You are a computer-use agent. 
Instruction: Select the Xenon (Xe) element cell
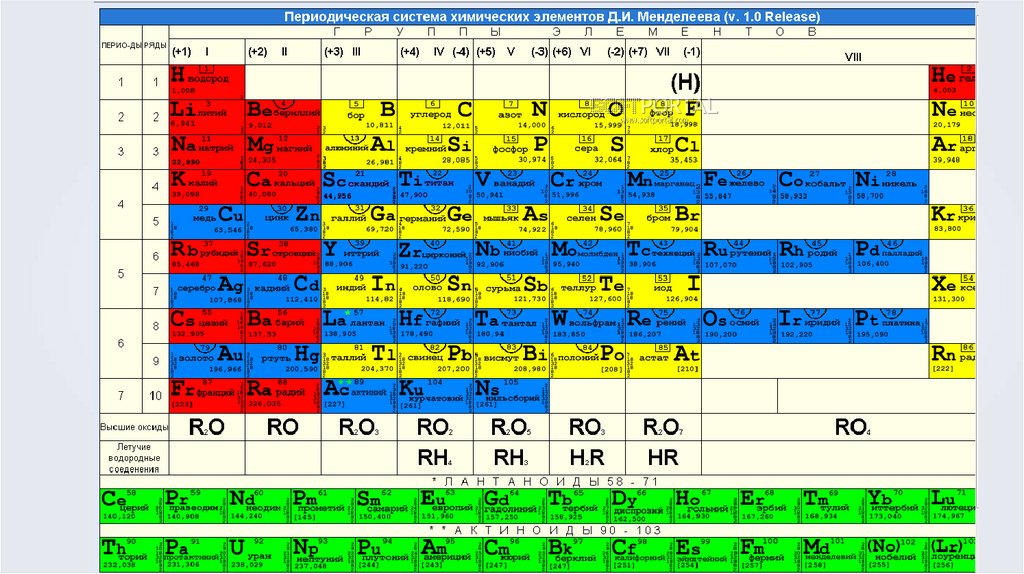coord(952,291)
